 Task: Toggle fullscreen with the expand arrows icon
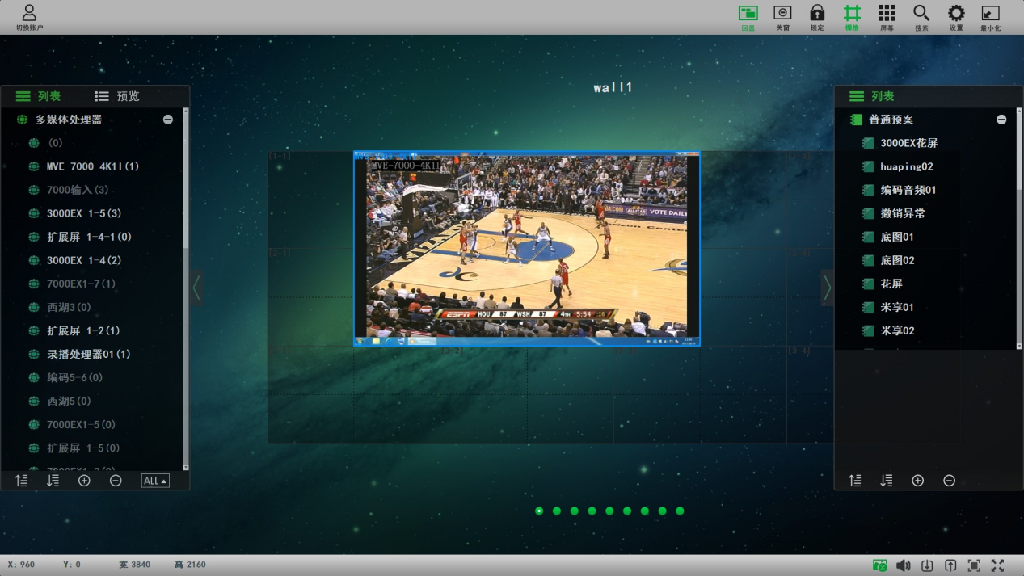(x=998, y=566)
